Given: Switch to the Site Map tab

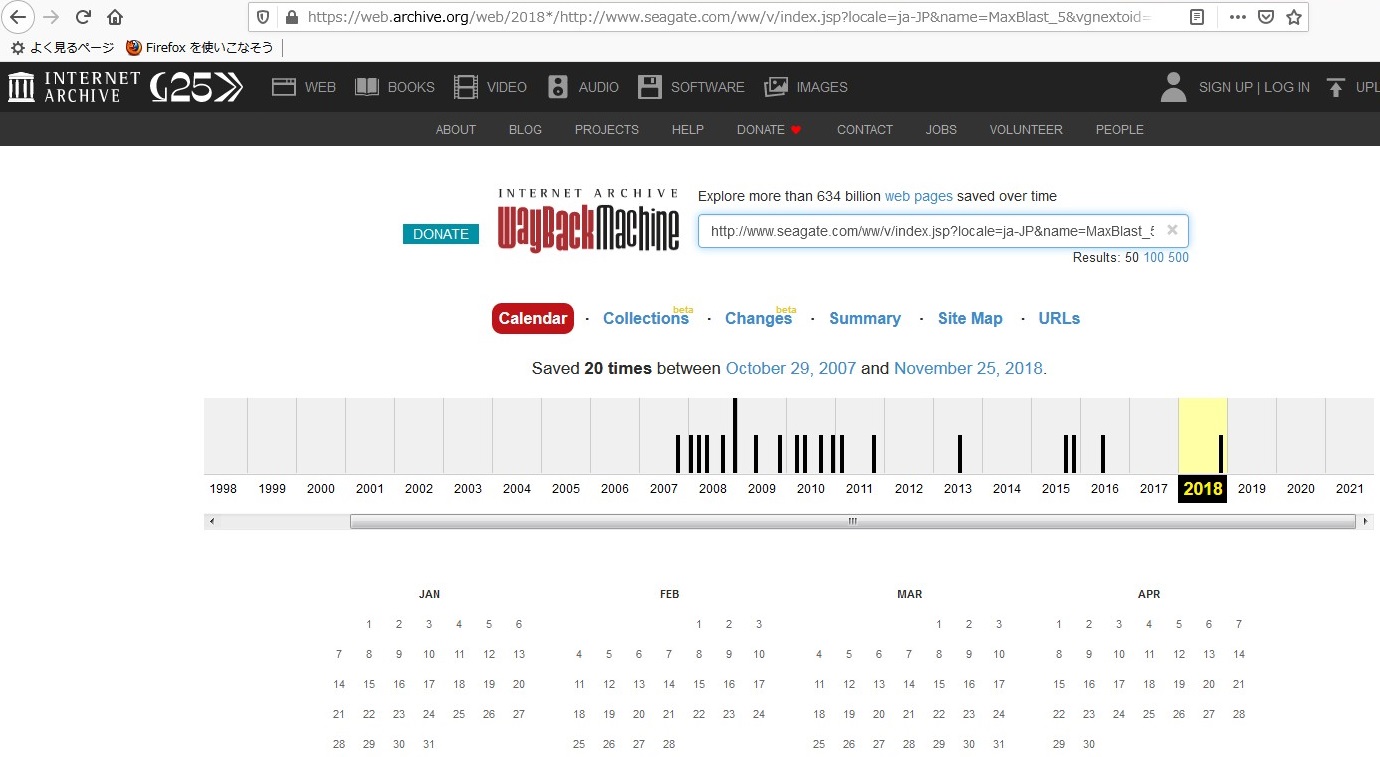Looking at the screenshot, I should point(970,318).
